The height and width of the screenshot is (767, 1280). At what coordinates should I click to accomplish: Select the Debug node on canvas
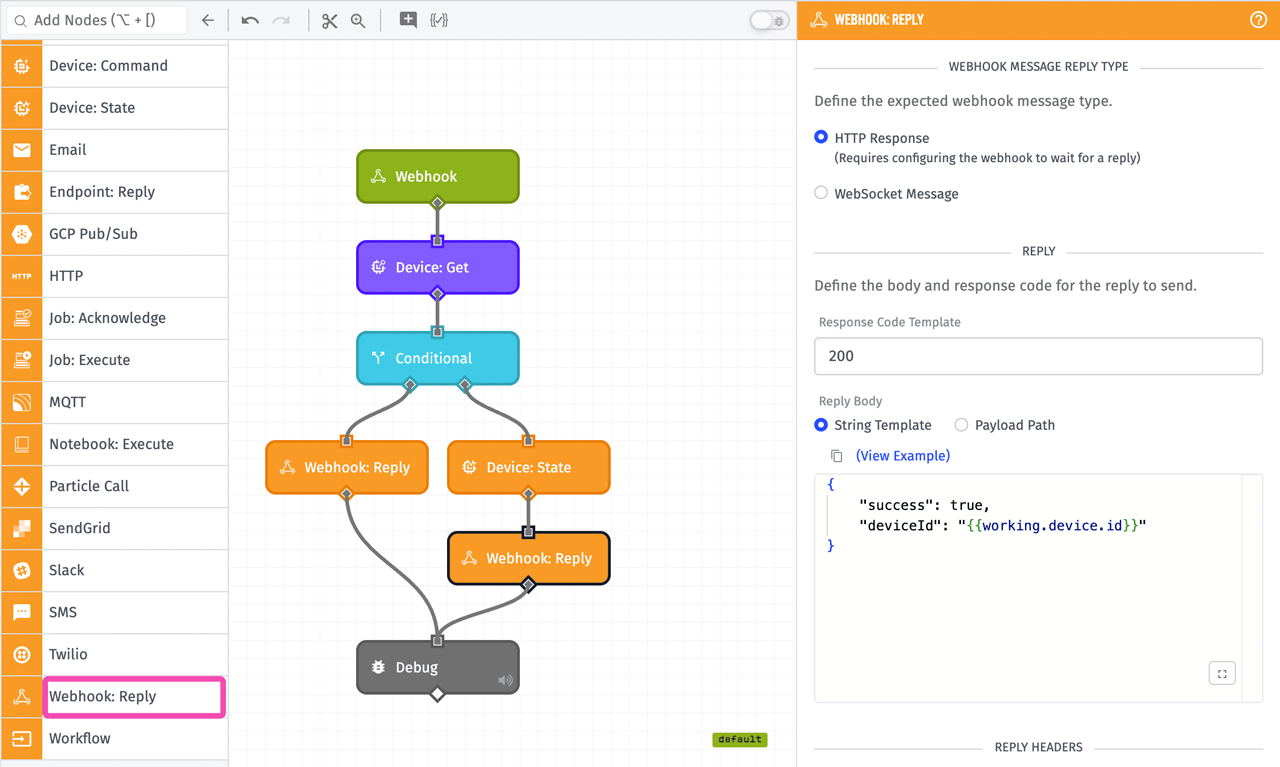pos(438,667)
